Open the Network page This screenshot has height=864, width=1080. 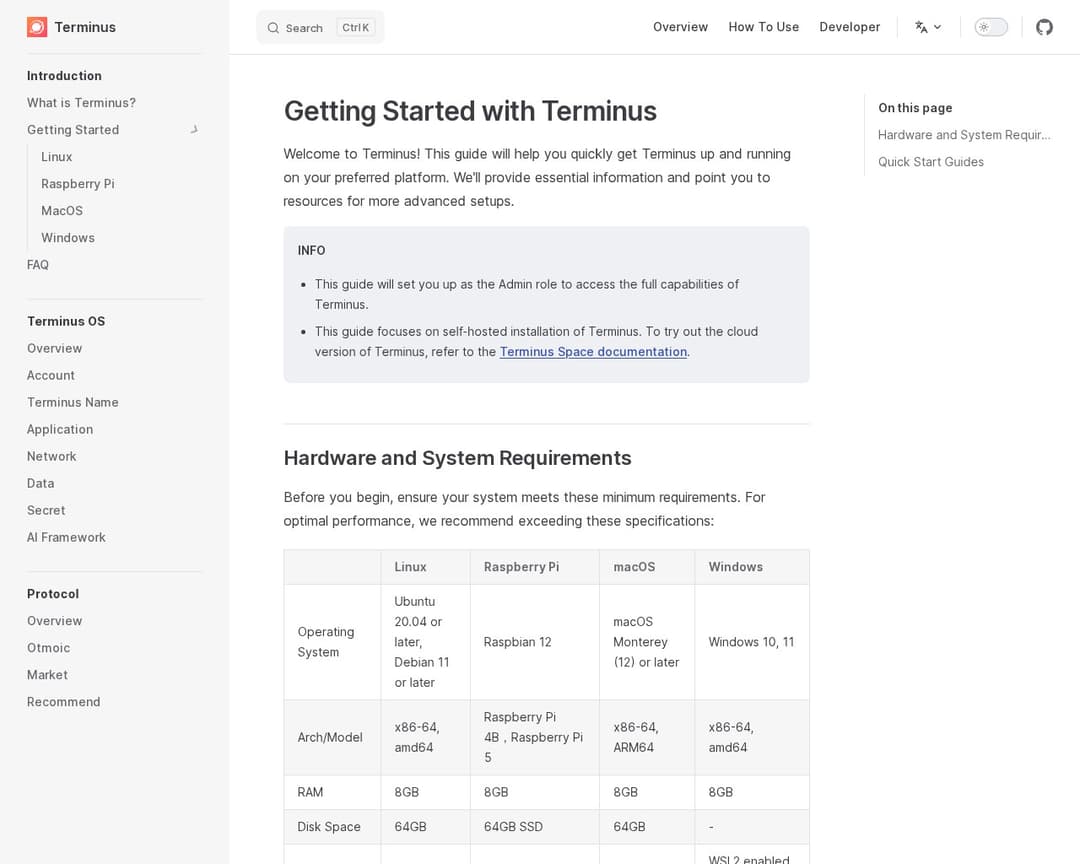click(x=52, y=456)
